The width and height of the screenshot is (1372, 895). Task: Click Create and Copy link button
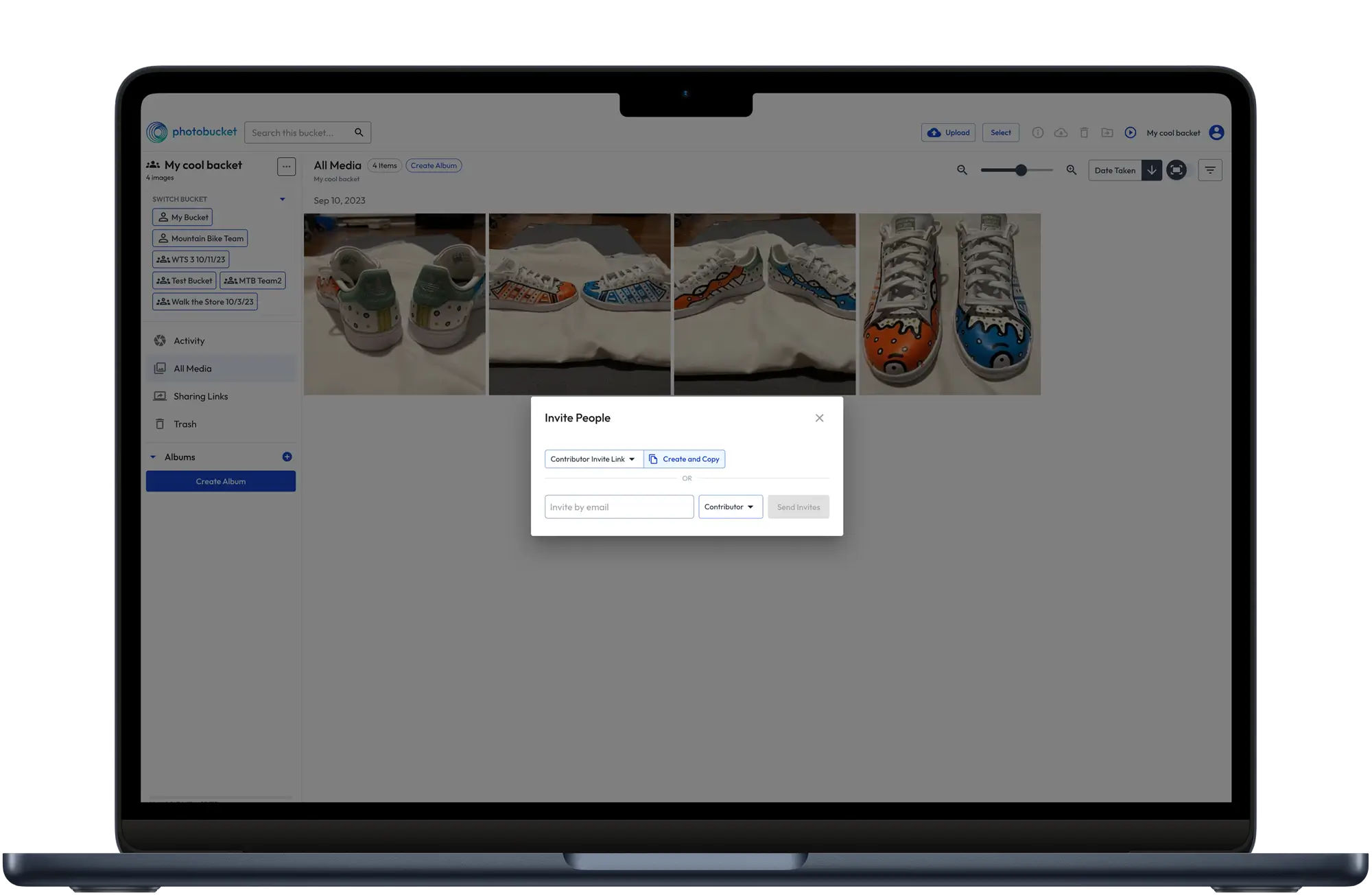[685, 459]
